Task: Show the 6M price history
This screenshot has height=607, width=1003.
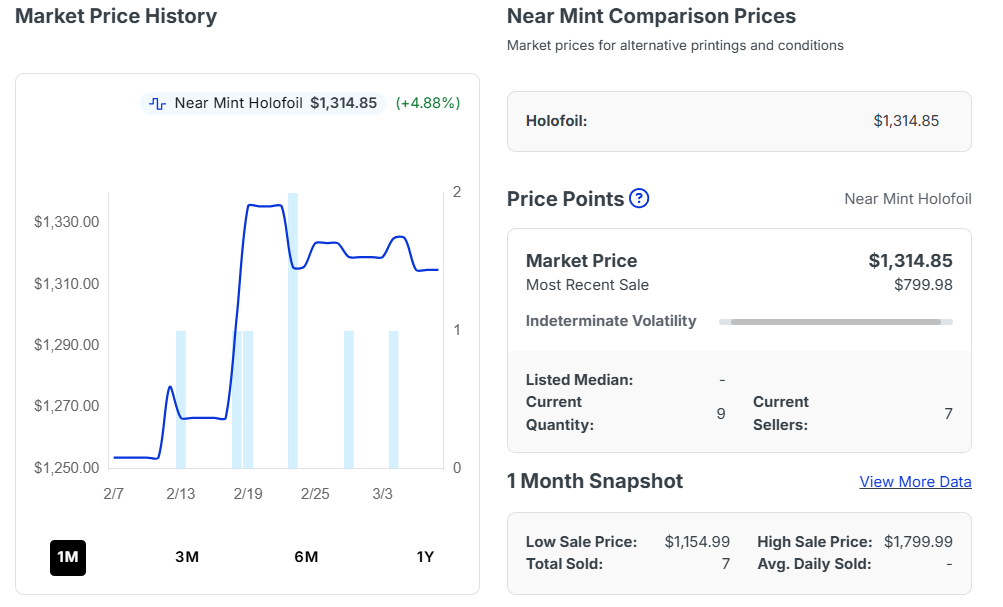Action: [306, 557]
